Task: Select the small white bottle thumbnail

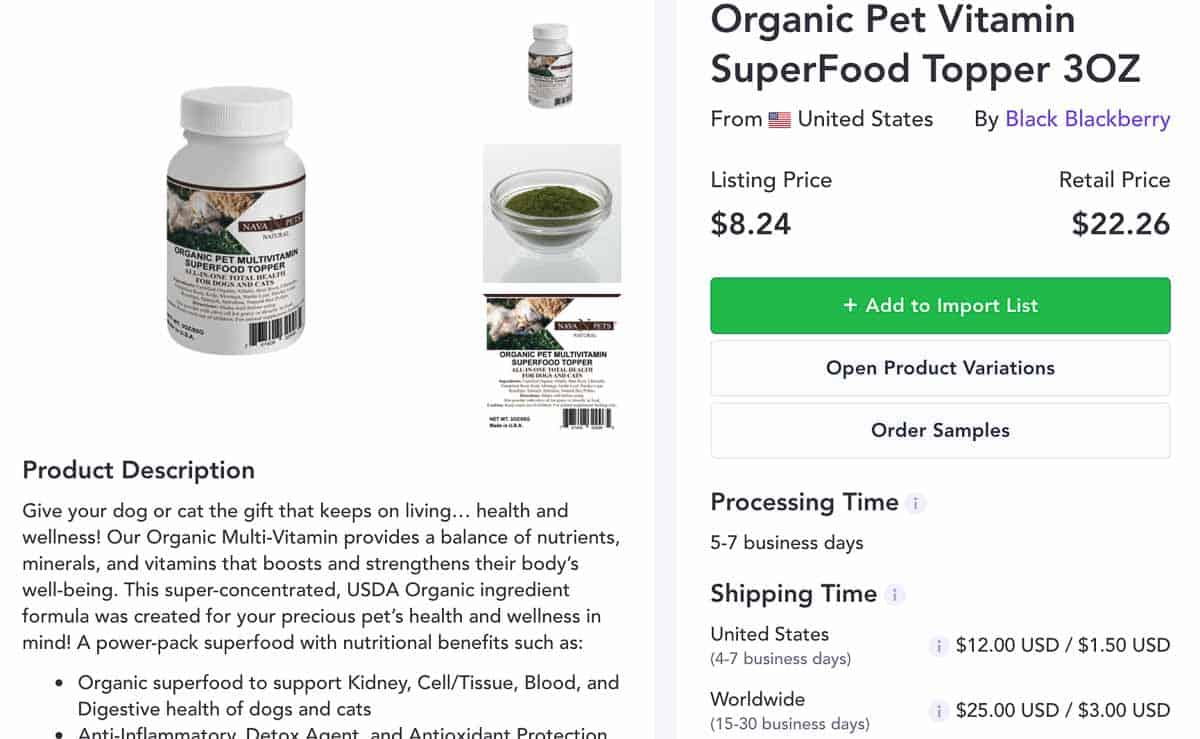Action: (551, 66)
